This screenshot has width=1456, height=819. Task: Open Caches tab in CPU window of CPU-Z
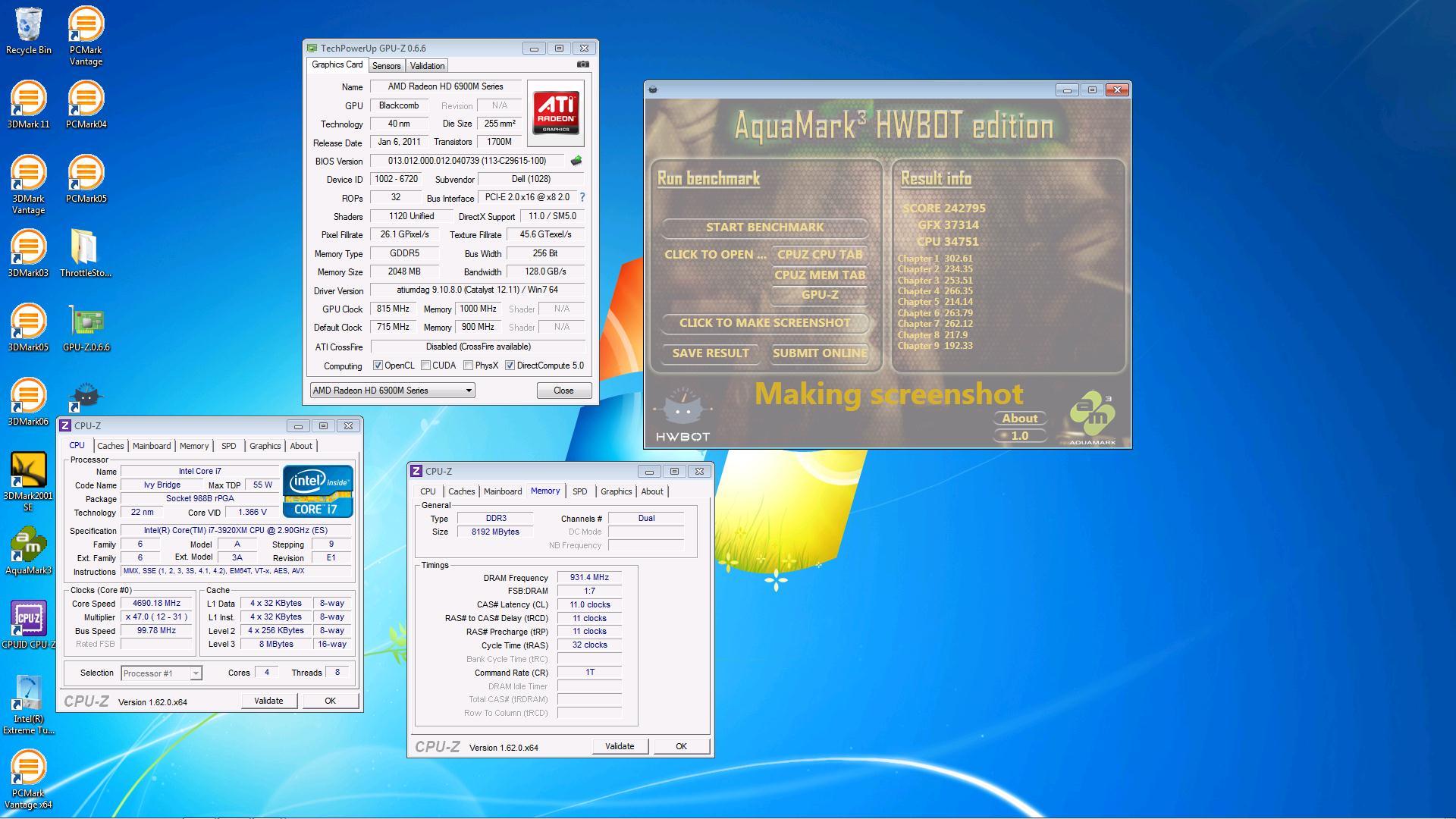(110, 446)
